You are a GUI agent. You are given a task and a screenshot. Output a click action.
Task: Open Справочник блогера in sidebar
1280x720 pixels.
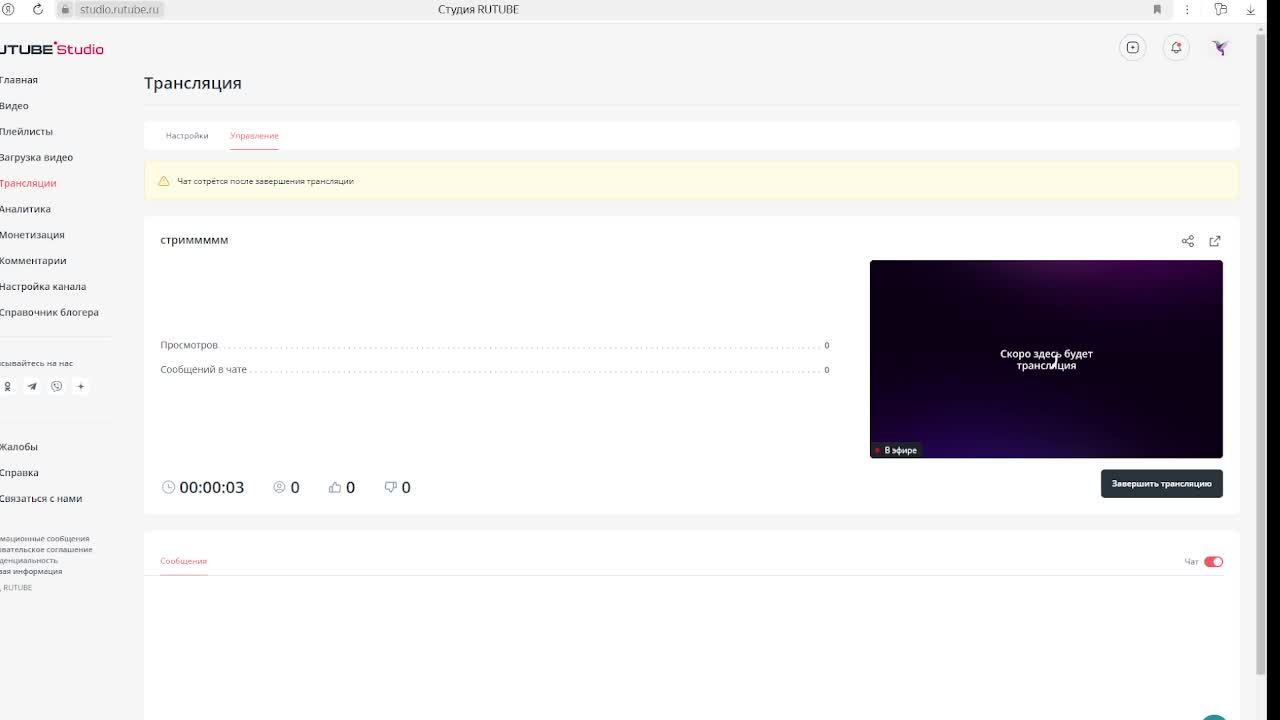point(49,313)
